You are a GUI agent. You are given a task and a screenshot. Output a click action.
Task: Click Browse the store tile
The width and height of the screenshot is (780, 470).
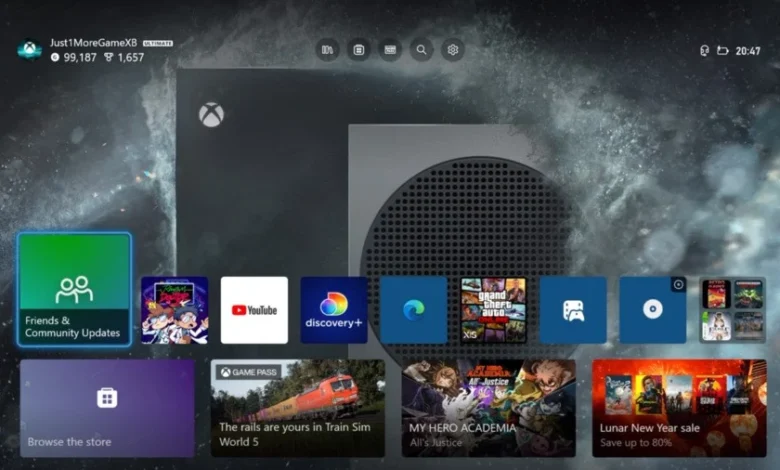pos(107,408)
